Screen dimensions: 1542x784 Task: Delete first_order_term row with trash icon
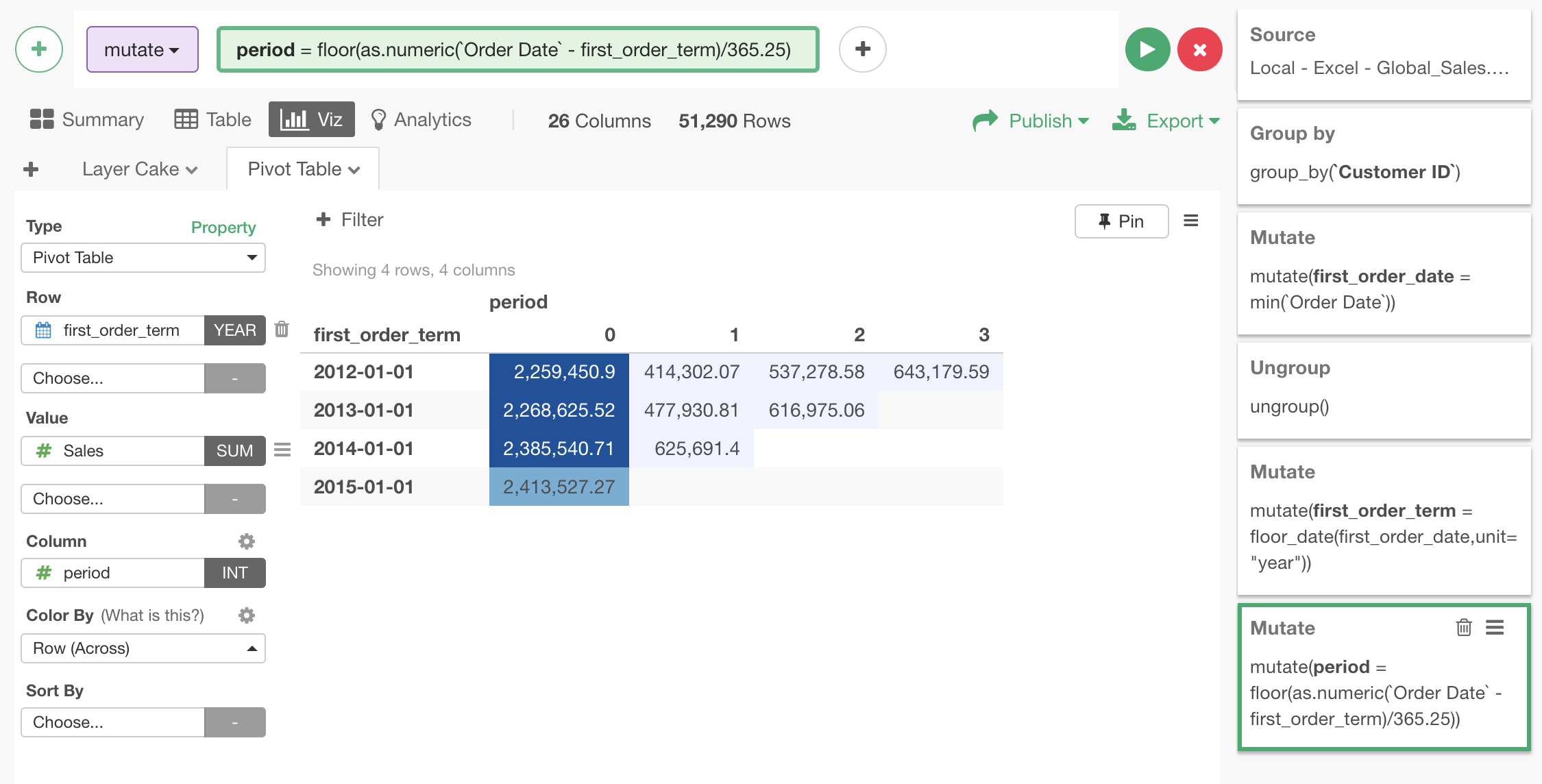click(x=282, y=330)
